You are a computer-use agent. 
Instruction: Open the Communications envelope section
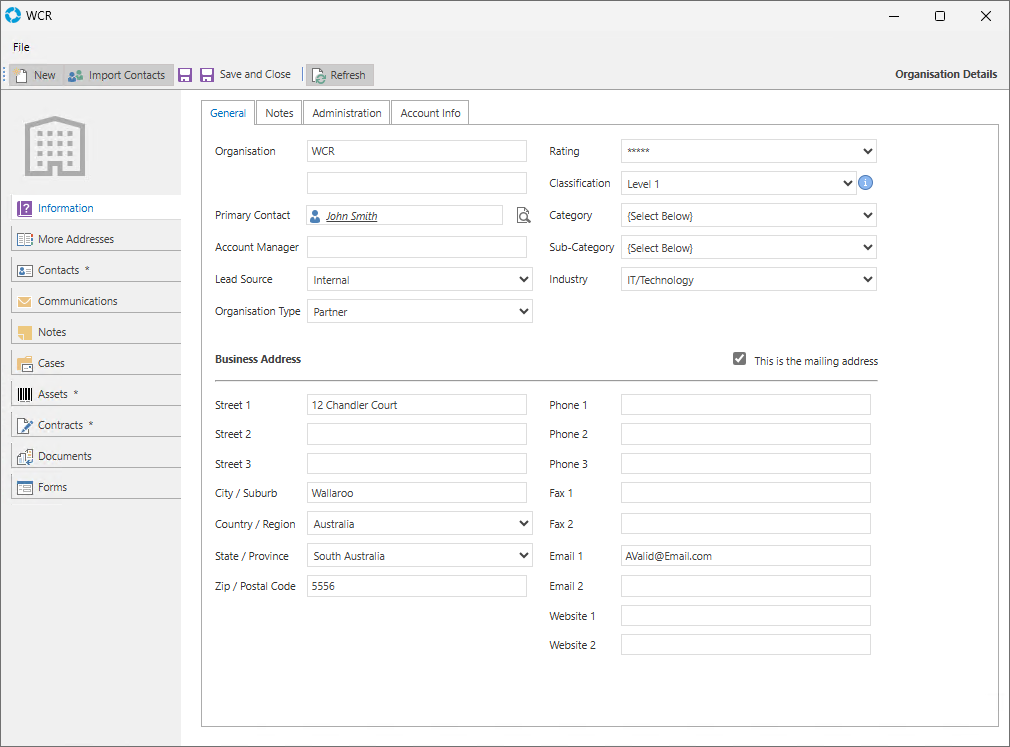pyautogui.click(x=77, y=301)
